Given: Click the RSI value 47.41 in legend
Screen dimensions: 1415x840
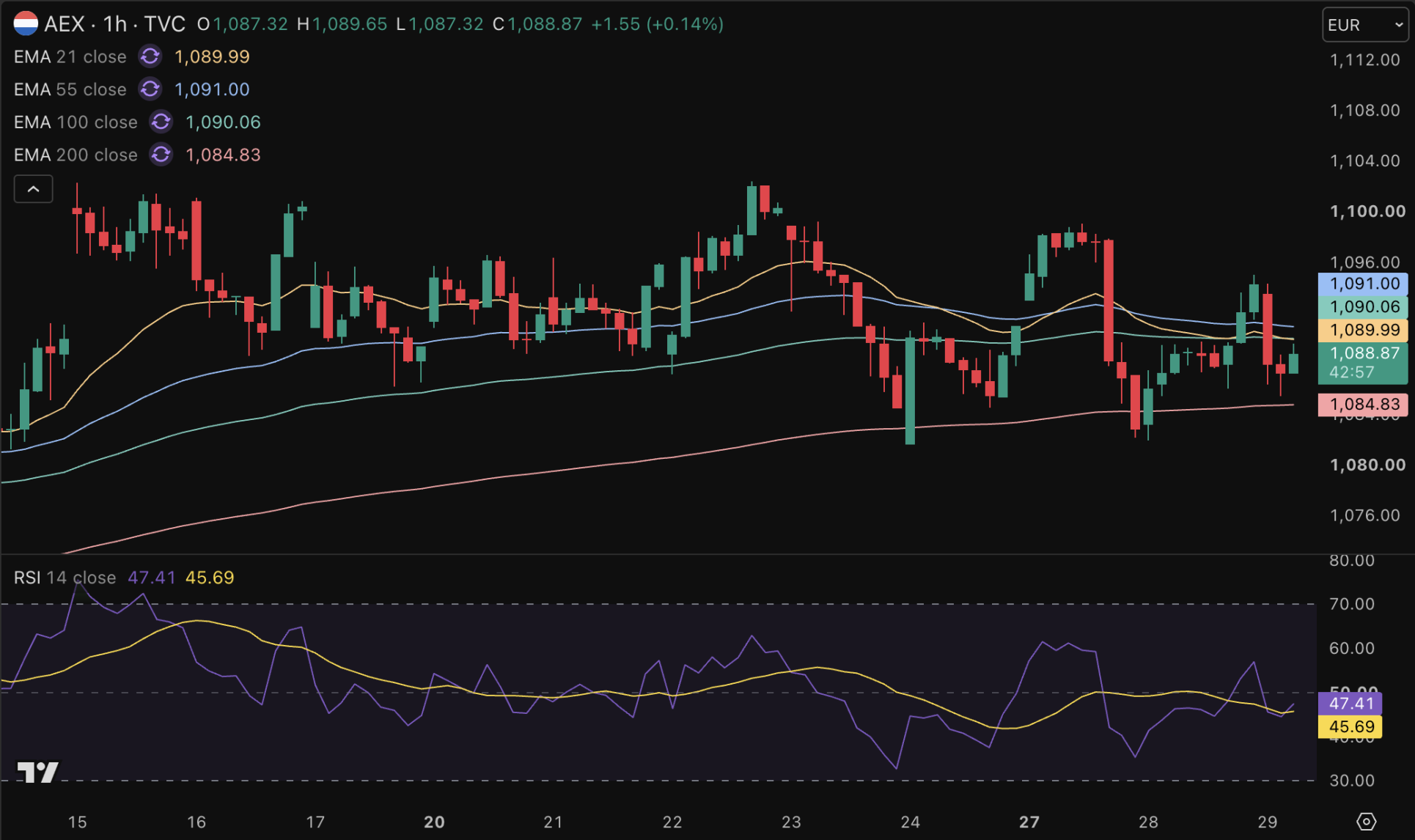Looking at the screenshot, I should point(152,578).
